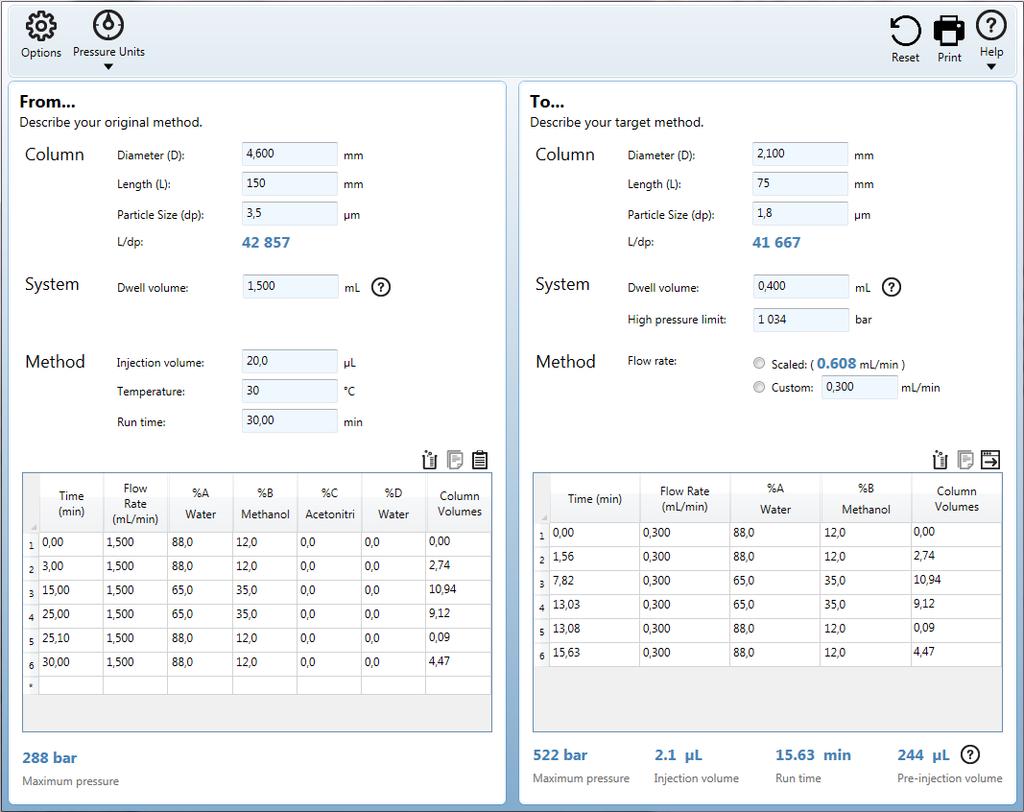The height and width of the screenshot is (812, 1024).
Task: Click the To table Flow Rate (mL/min) header
Action: [684, 498]
